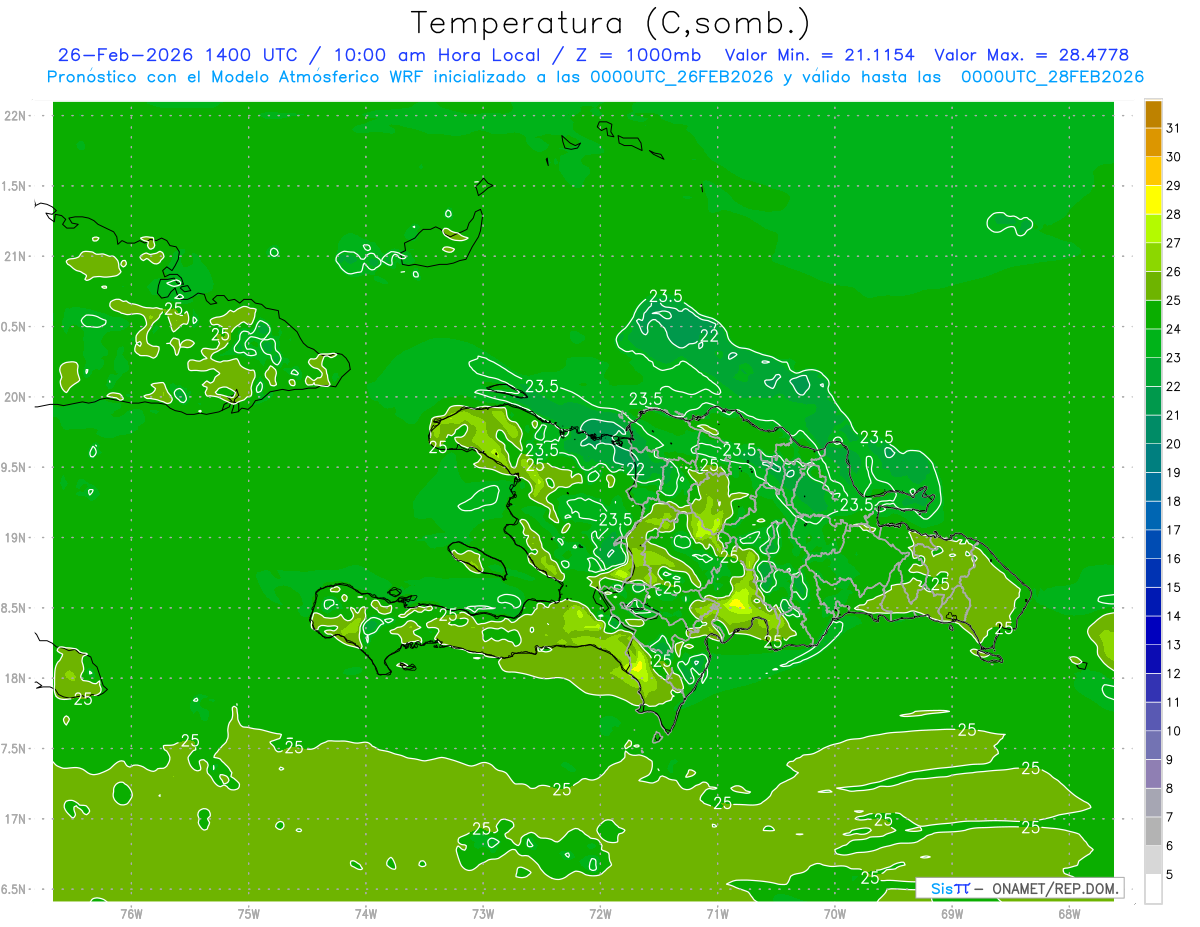Click the '17N' latitude label
1200x927 pixels.
click(15, 819)
